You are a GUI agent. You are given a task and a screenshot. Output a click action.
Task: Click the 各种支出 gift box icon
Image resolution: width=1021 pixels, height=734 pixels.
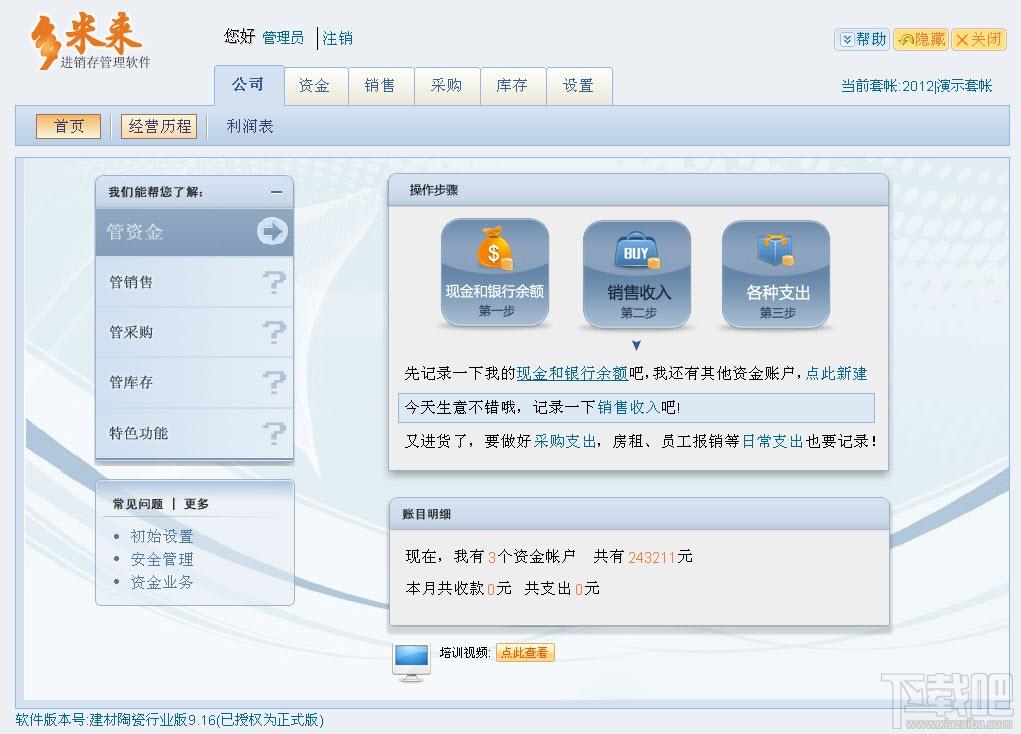coord(776,252)
